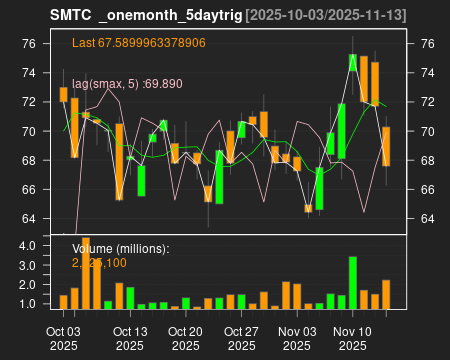The height and width of the screenshot is (360, 450).
Task: Click the last orange candlestick at chart's right end
Action: 386,146
